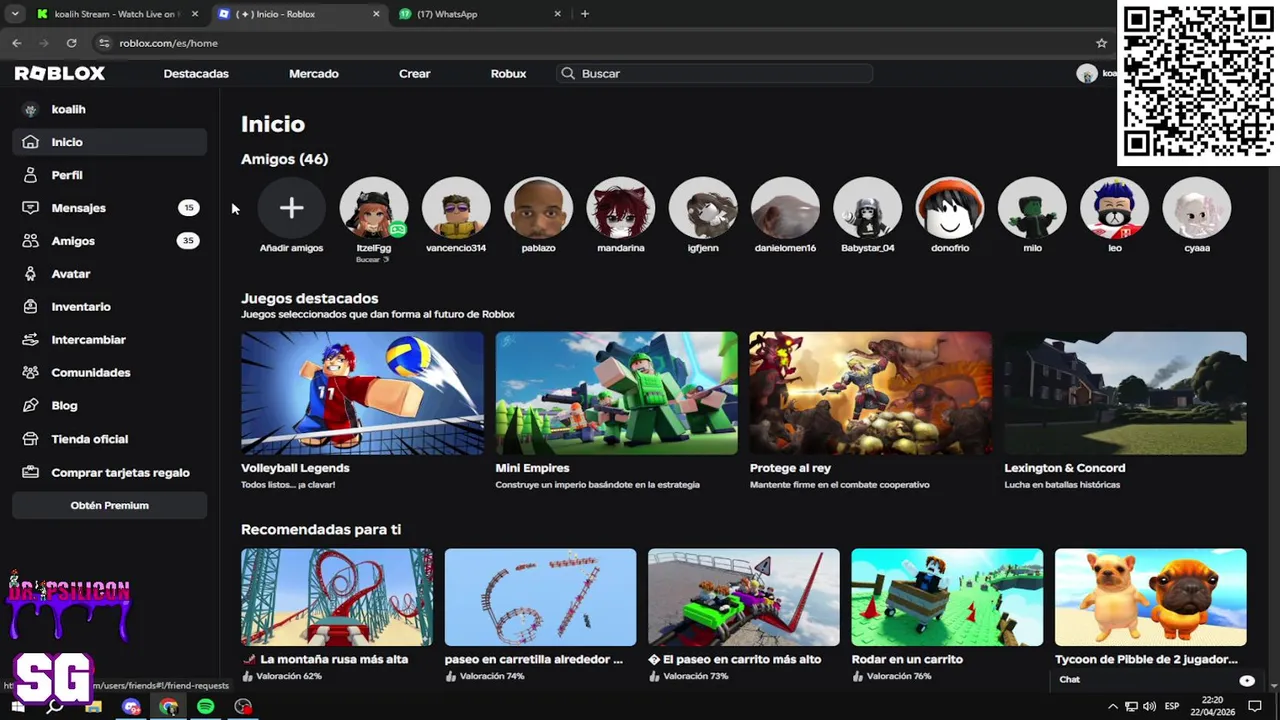Reload the Roblox page
This screenshot has height=720, width=1280.
pyautogui.click(x=71, y=43)
